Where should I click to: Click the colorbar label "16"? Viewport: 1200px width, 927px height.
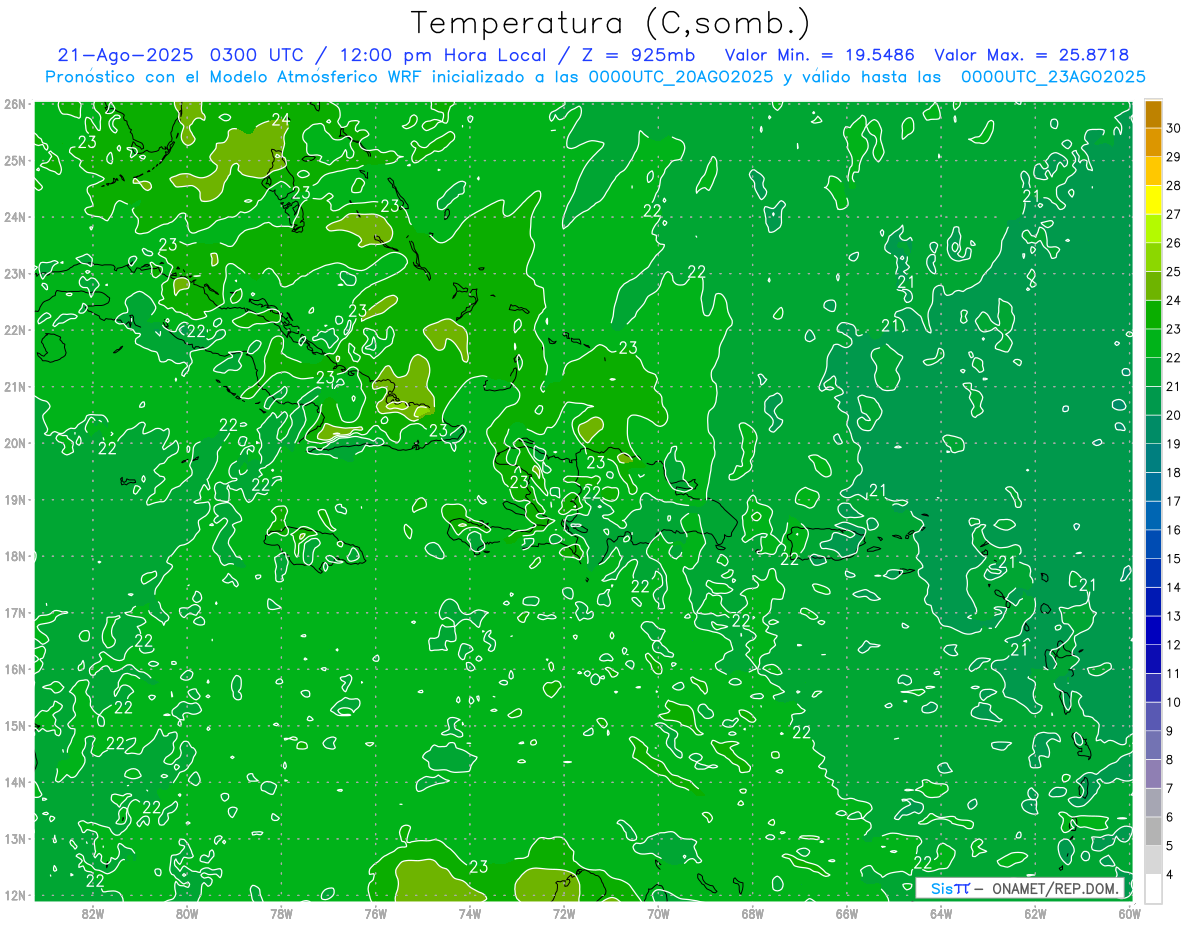pos(1173,530)
